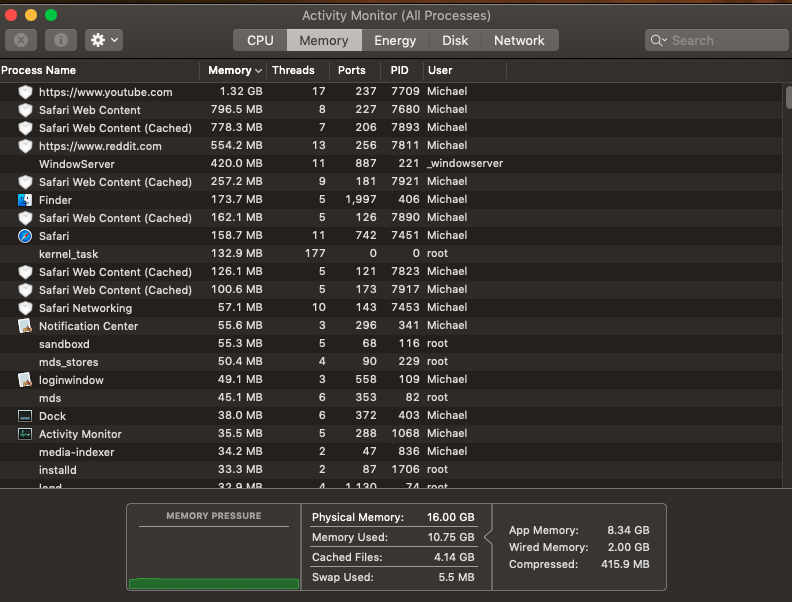The width and height of the screenshot is (792, 602).
Task: Click the Activity Monitor process icon
Action: point(25,434)
